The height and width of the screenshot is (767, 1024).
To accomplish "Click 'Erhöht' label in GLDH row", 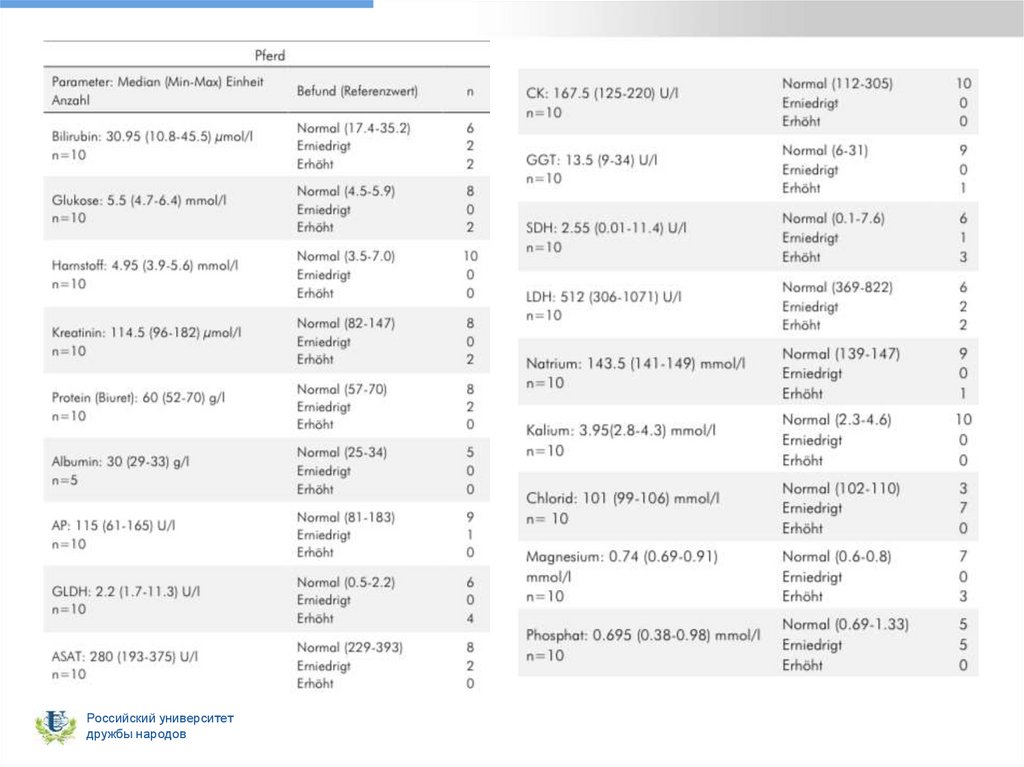I will point(315,618).
